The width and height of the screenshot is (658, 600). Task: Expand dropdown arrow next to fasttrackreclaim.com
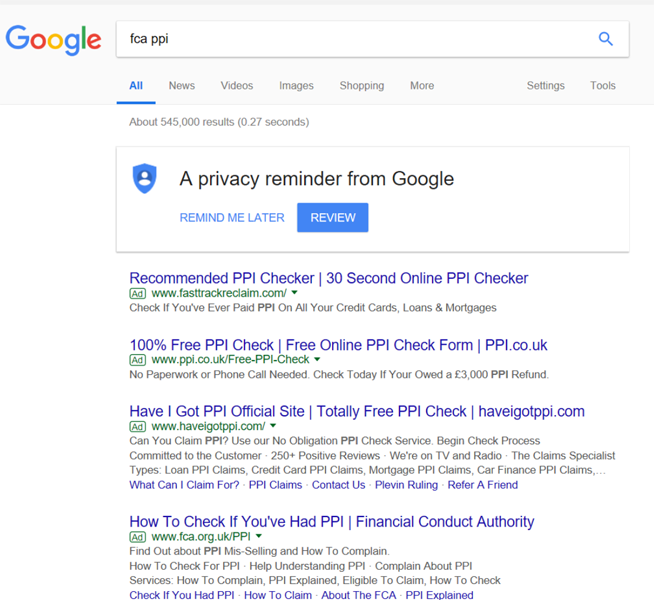295,292
